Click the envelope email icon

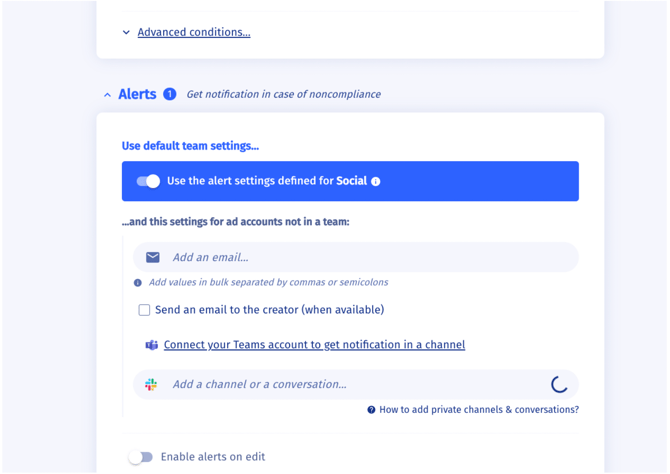click(153, 257)
